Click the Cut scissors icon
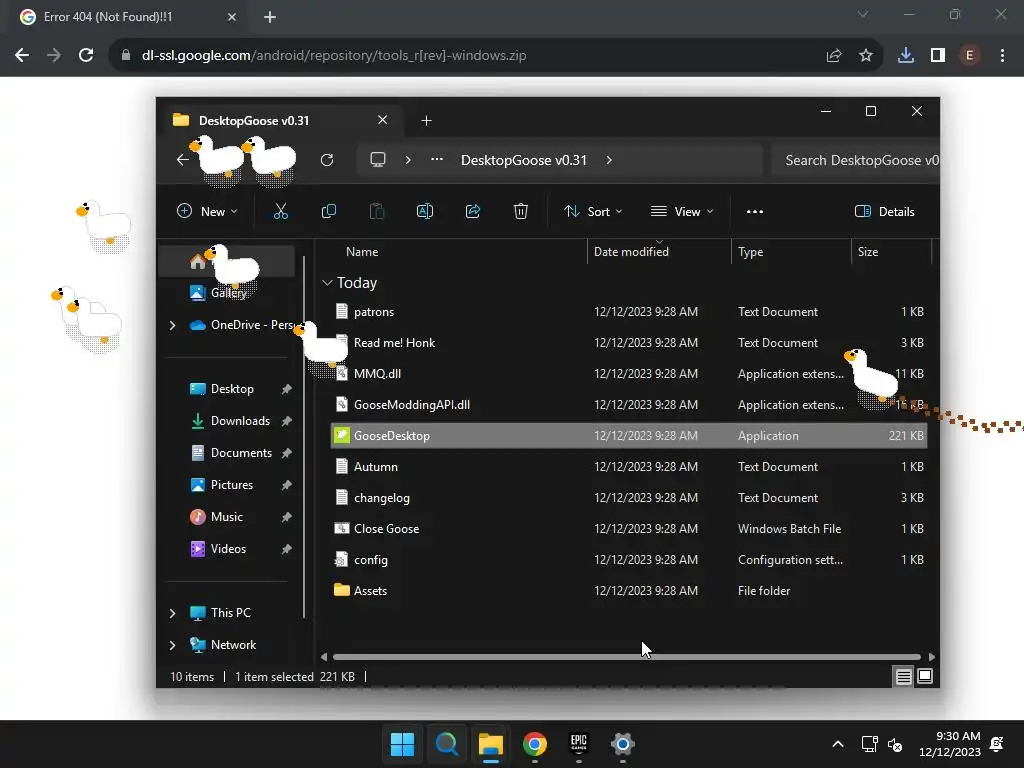The width and height of the screenshot is (1024, 768). pyautogui.click(x=280, y=211)
